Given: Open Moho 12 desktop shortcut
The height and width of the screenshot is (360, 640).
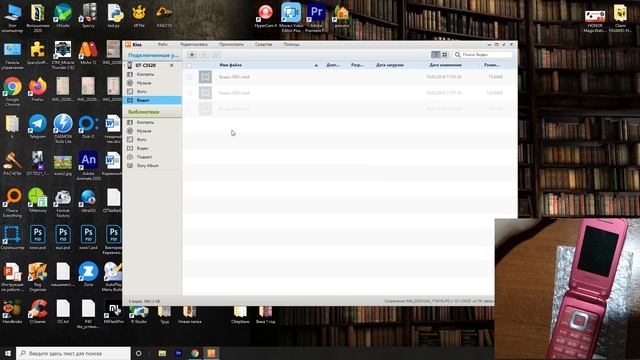Looking at the screenshot, I should tap(88, 52).
